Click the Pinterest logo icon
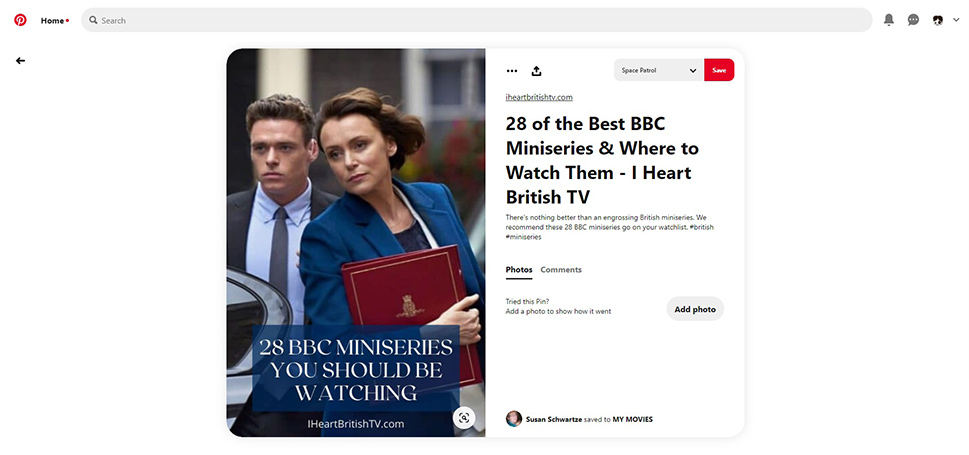Viewport: 969px width, 455px height. point(20,20)
